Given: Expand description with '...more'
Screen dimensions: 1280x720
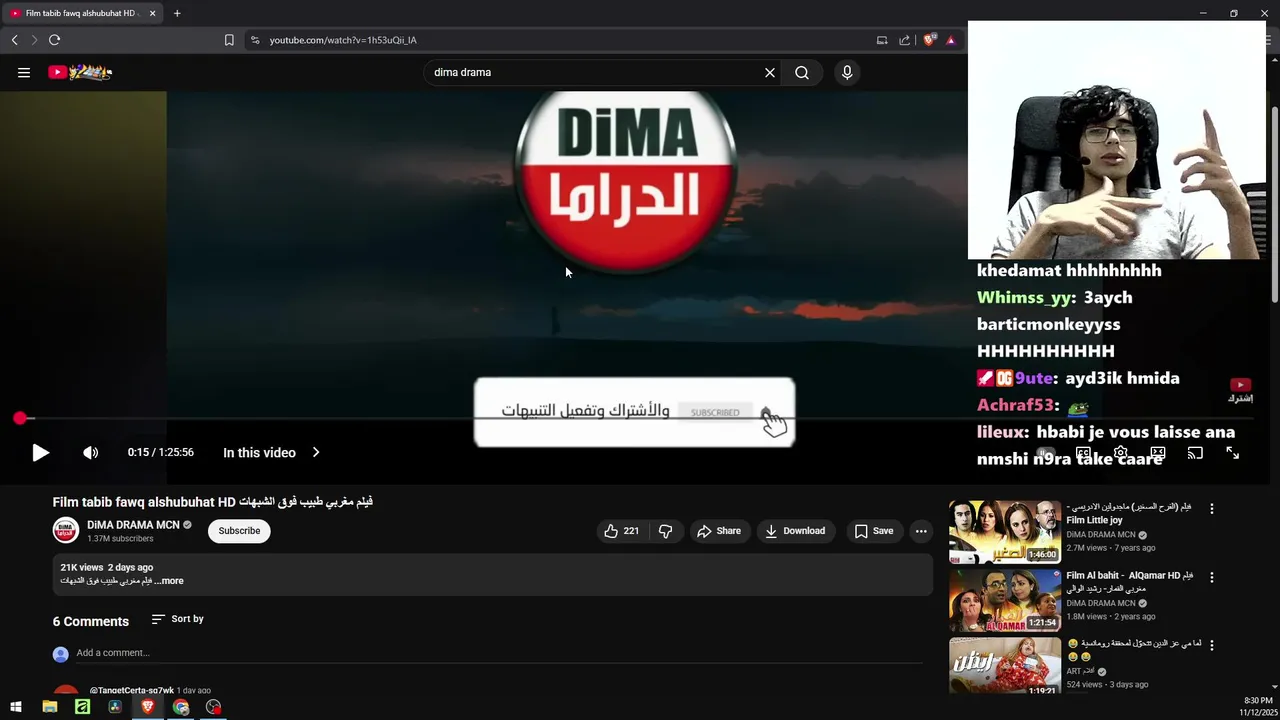Looking at the screenshot, I should click(x=170, y=581).
